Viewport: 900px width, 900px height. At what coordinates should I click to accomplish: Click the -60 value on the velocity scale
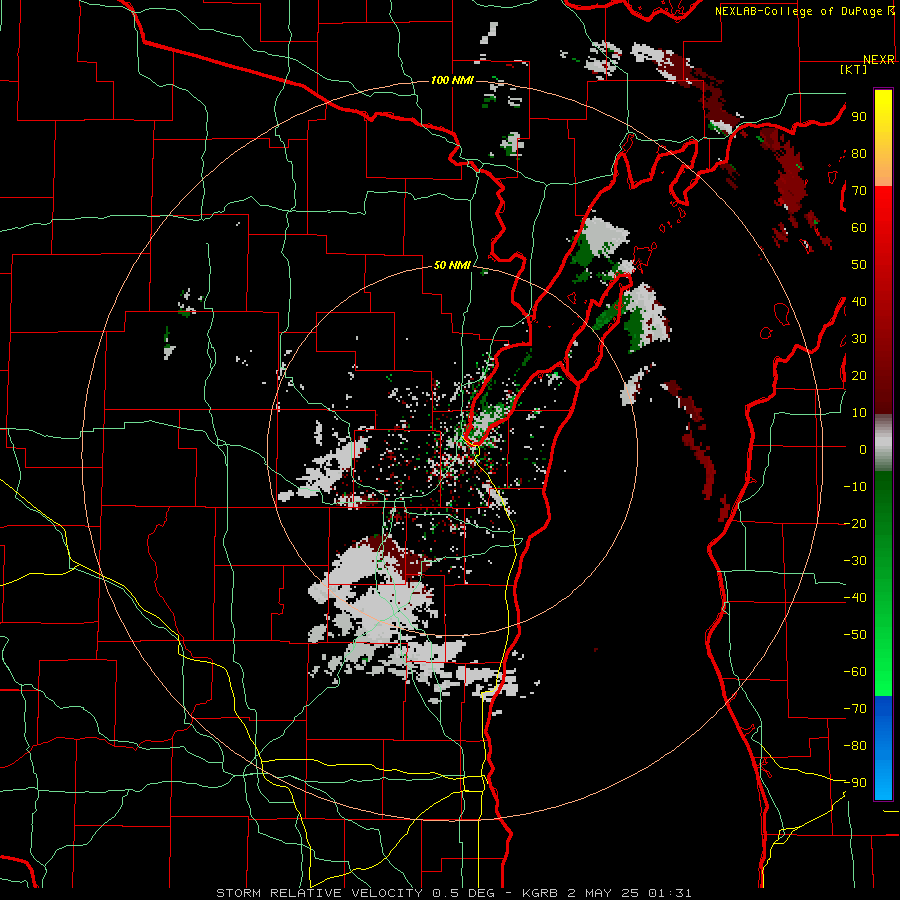(x=855, y=672)
